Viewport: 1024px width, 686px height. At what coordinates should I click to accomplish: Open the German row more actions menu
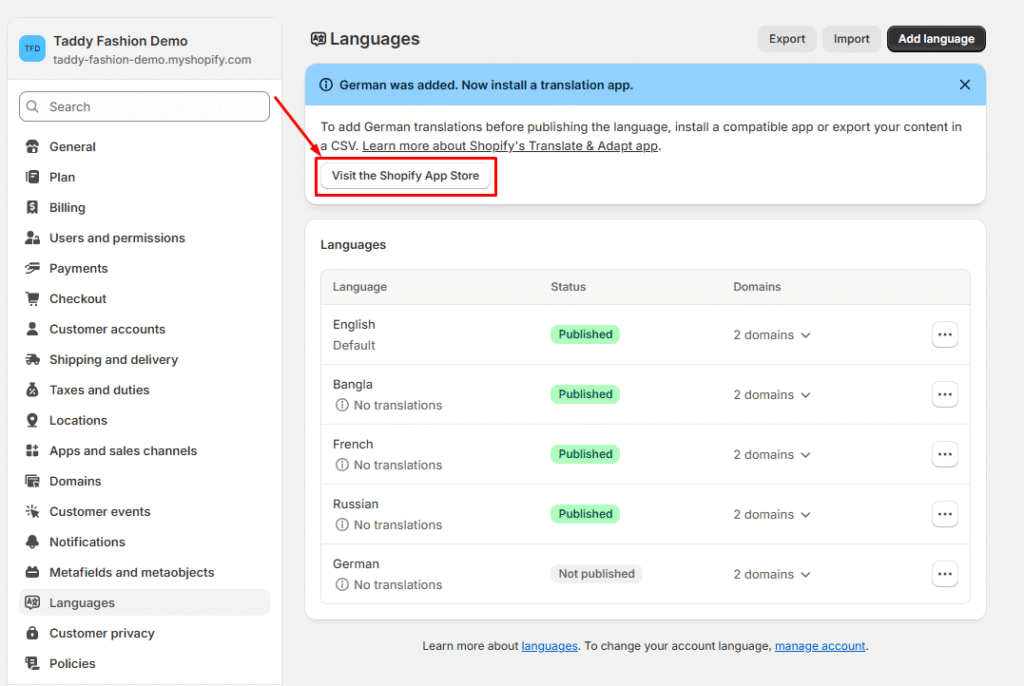[x=944, y=574]
